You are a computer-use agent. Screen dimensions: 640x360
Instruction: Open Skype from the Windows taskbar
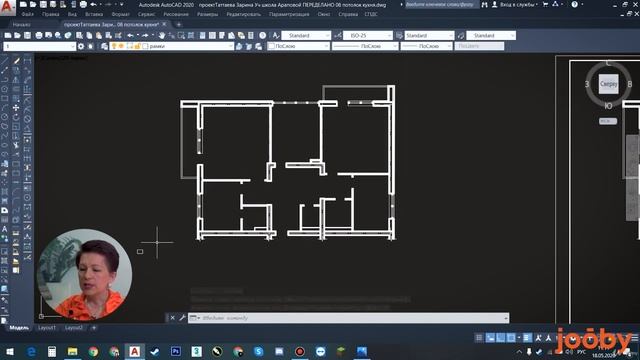pos(258,351)
